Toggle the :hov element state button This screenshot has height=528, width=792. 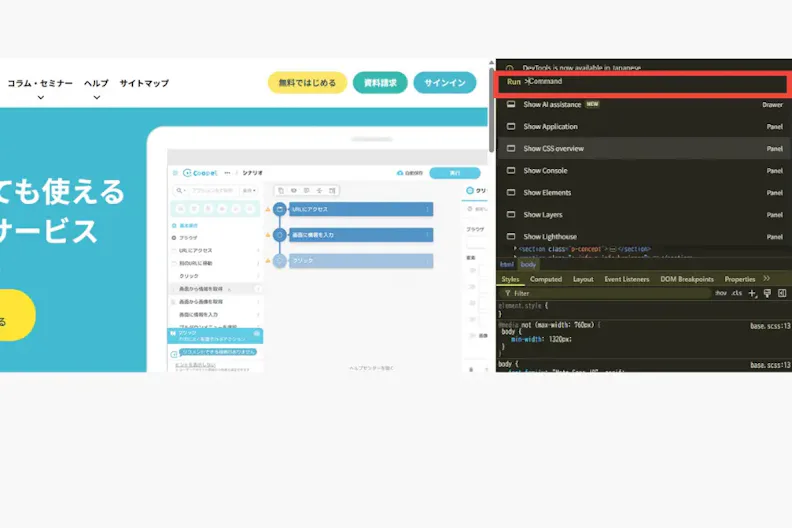coord(721,293)
